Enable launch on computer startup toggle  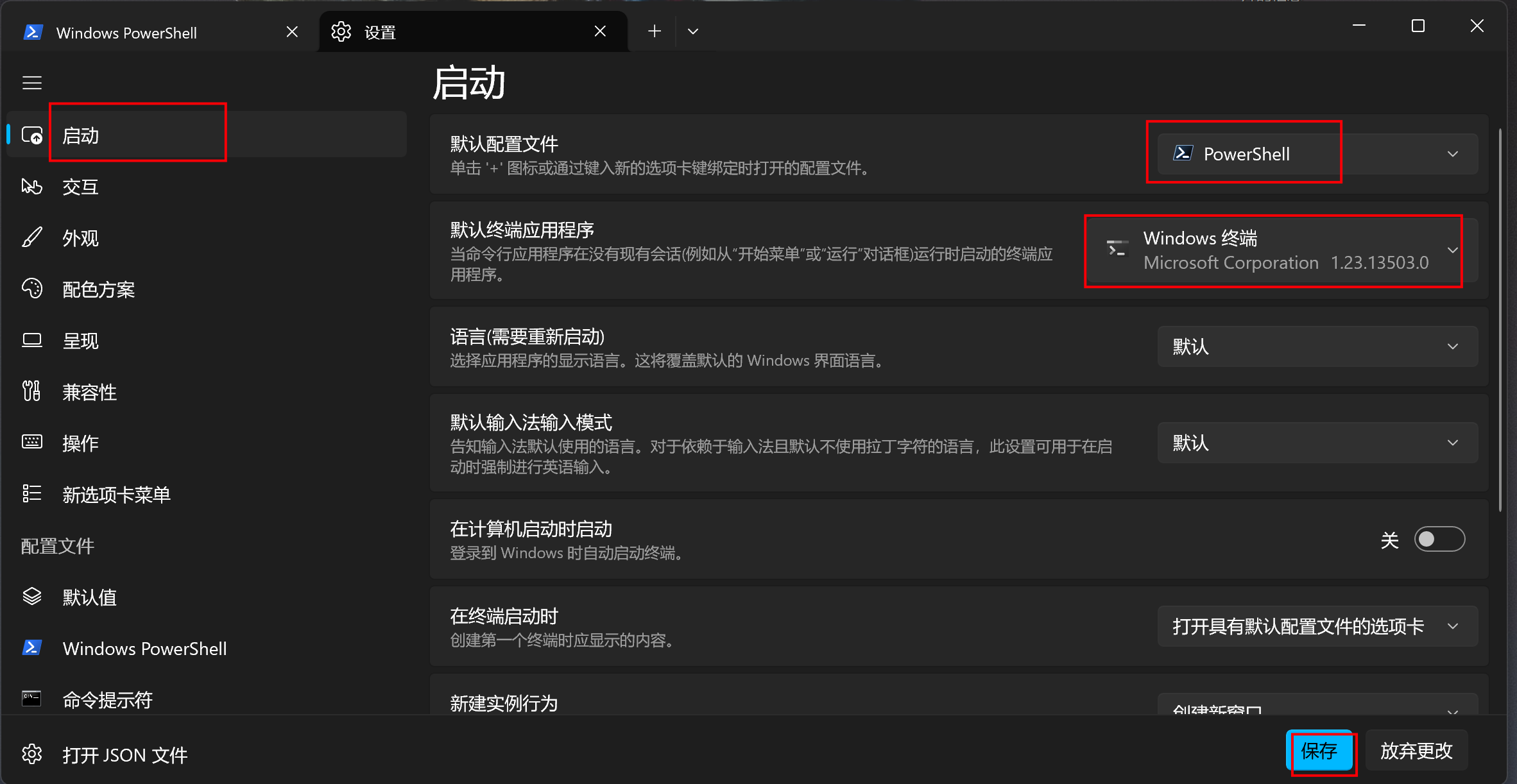pyautogui.click(x=1439, y=540)
